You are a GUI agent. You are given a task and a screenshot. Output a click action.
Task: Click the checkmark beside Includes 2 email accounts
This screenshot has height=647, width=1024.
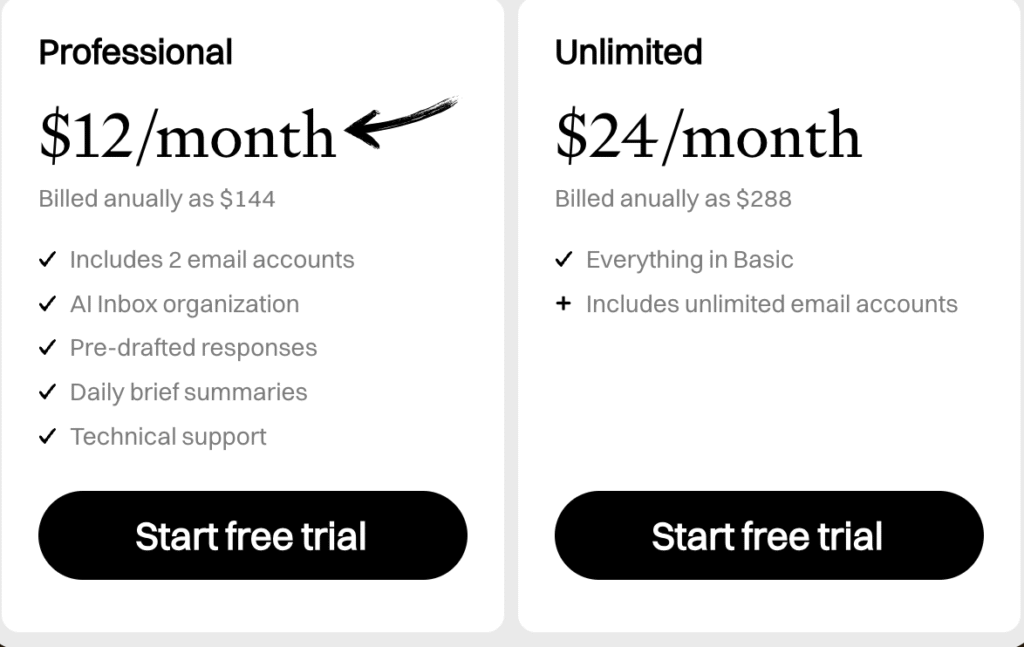click(47, 260)
